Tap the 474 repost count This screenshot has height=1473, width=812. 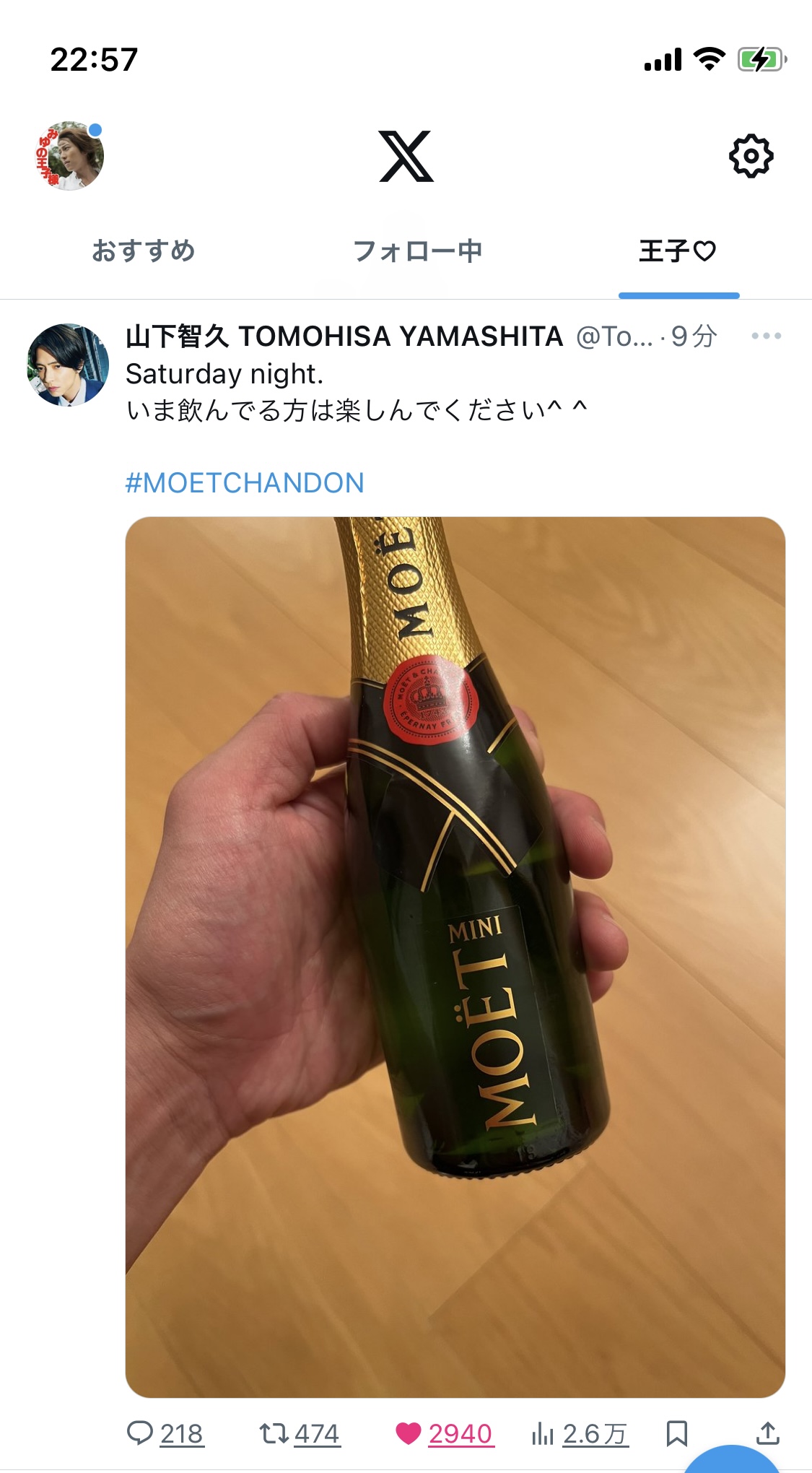pyautogui.click(x=317, y=1433)
